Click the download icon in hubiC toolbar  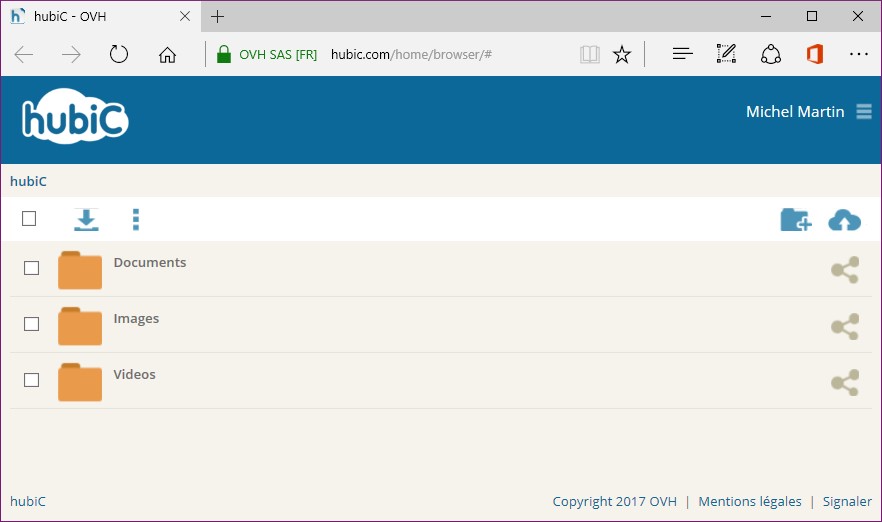click(86, 220)
